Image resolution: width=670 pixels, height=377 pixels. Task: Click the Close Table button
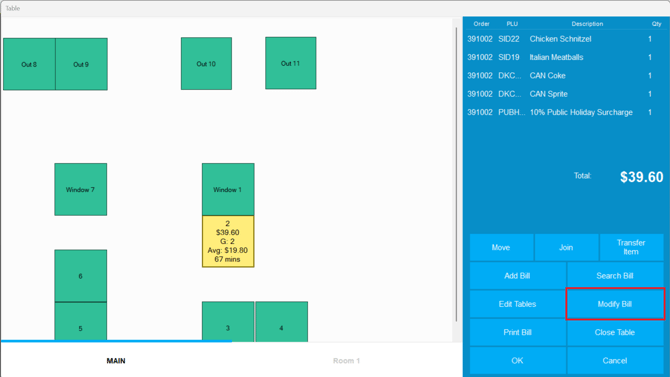coord(615,332)
